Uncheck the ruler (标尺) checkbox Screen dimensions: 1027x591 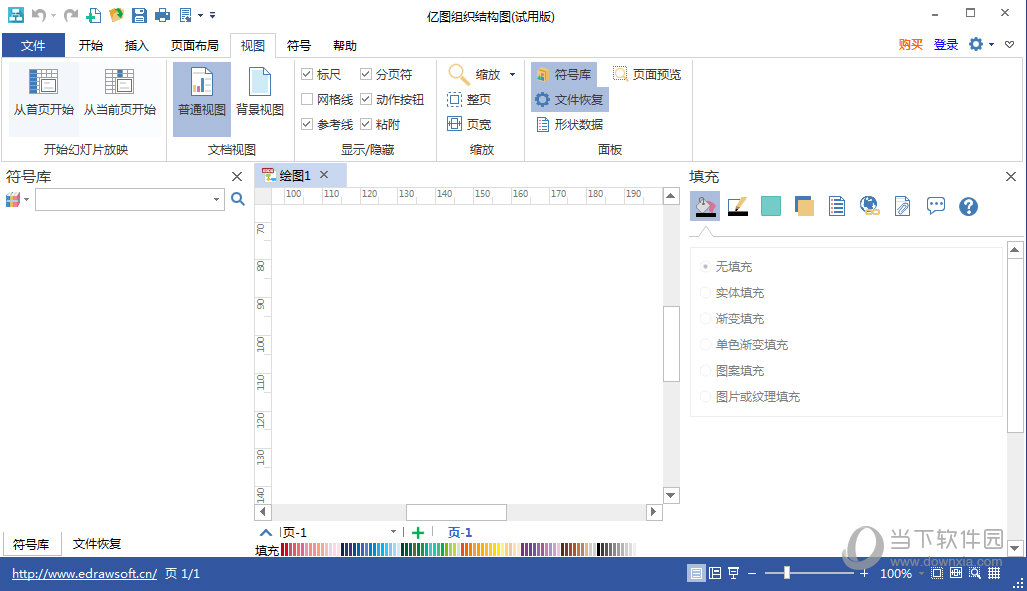tap(308, 74)
